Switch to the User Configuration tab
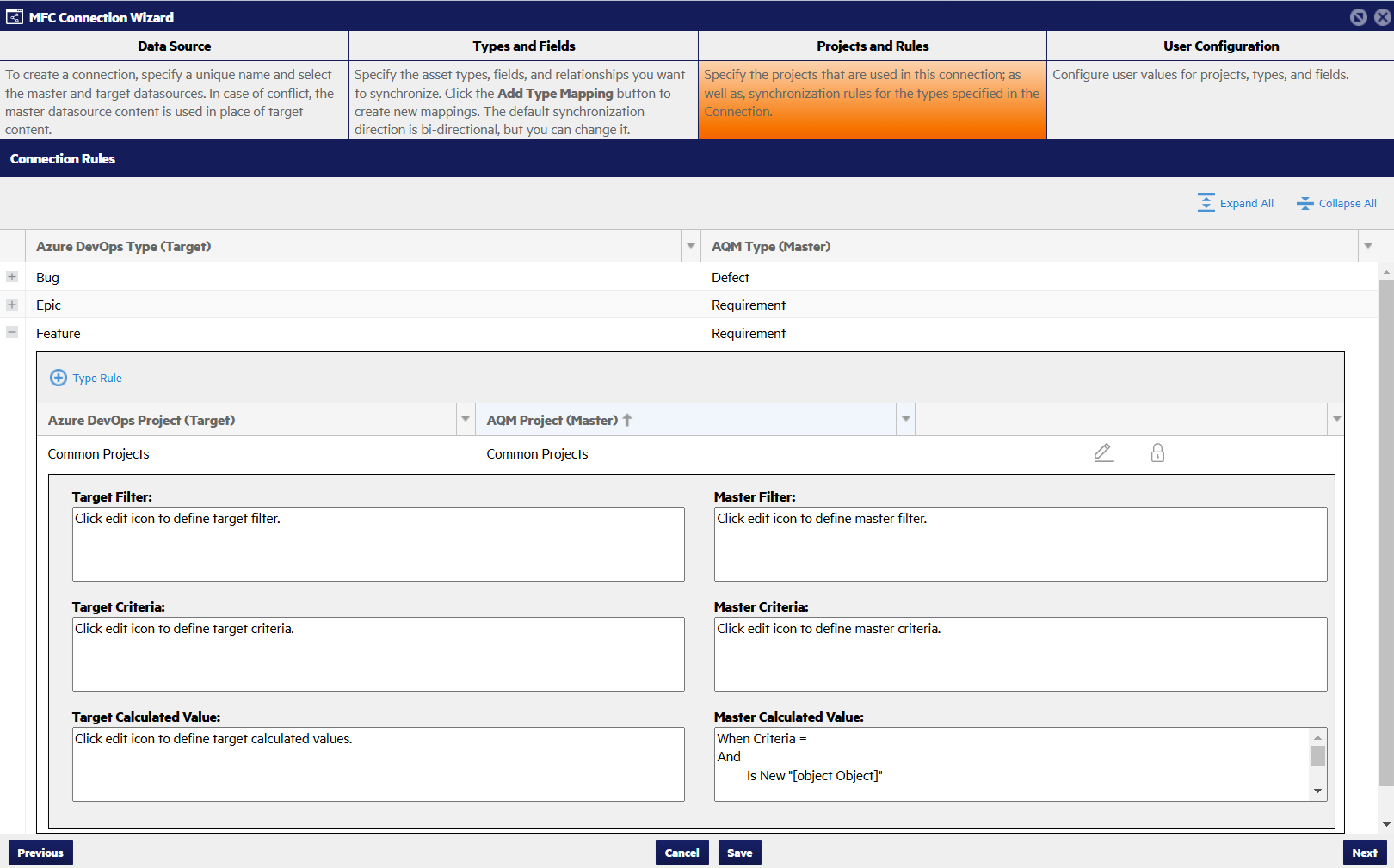 click(x=1220, y=46)
